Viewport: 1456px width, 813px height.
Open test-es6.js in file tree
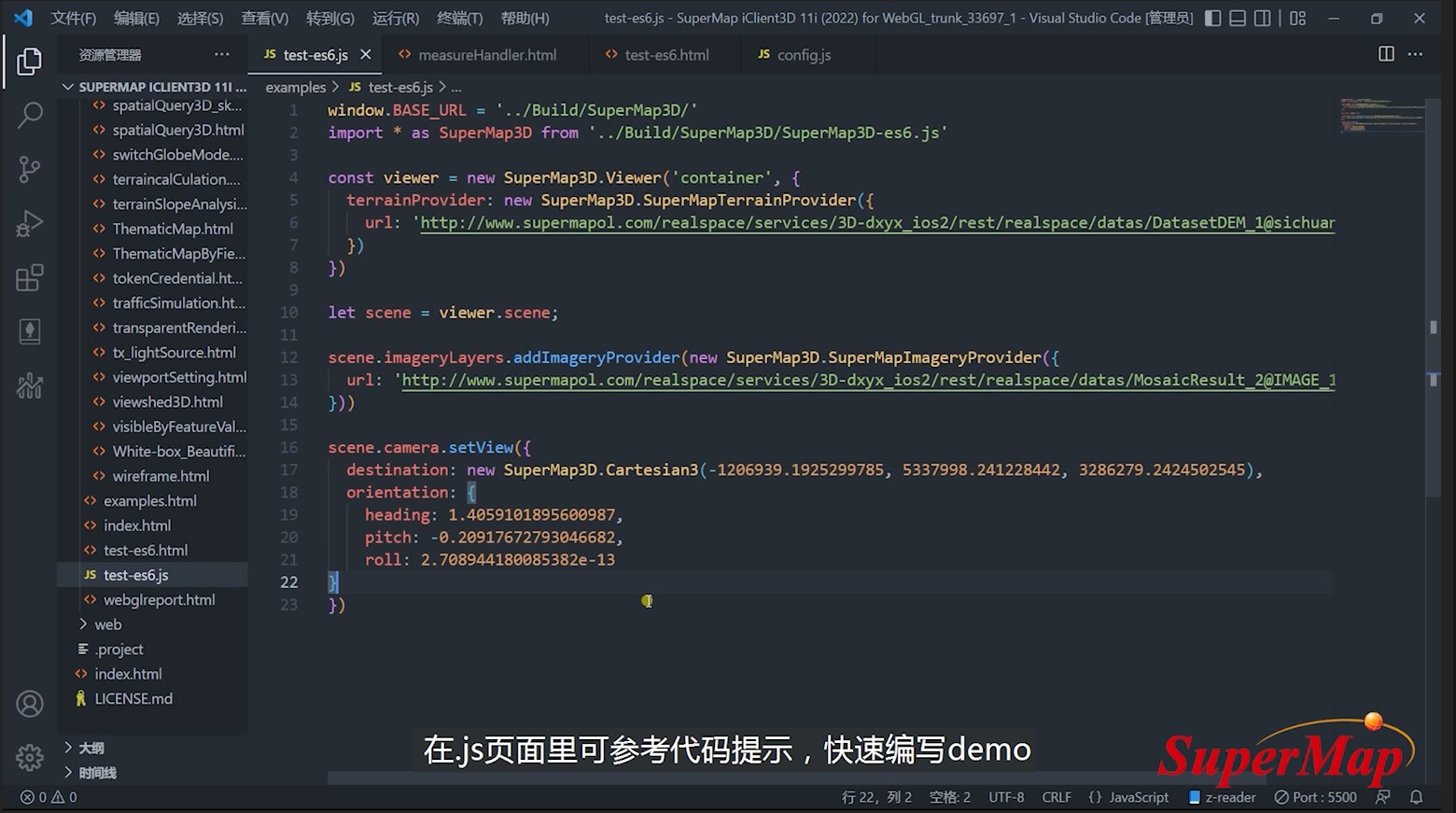[154, 575]
